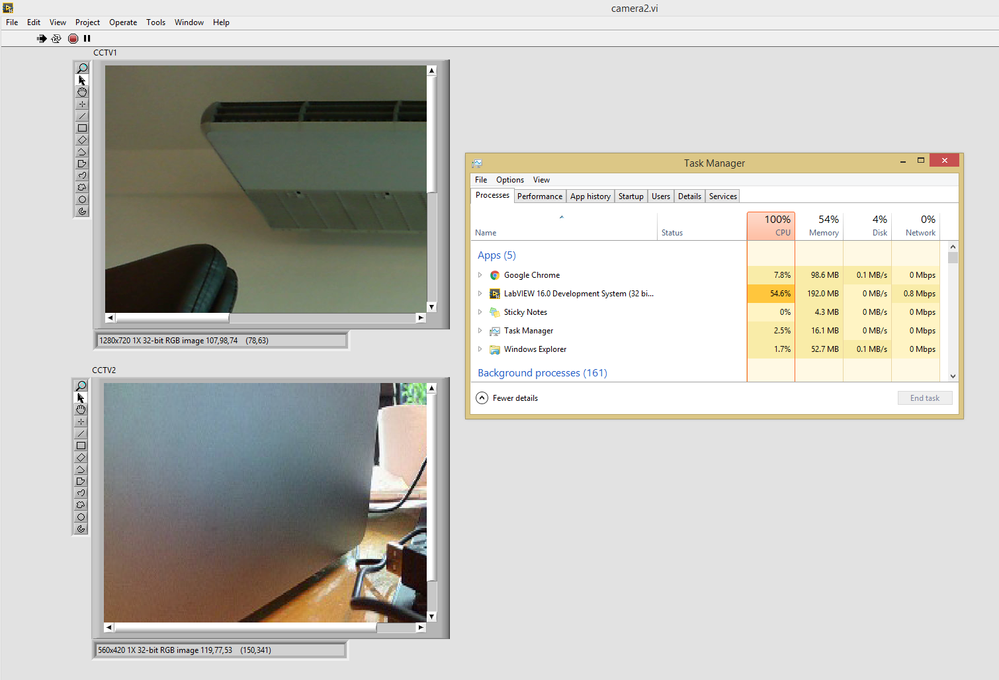This screenshot has height=680, width=999.
Task: Select the Rectangle tool in CCTV2 palette
Action: pos(81,445)
